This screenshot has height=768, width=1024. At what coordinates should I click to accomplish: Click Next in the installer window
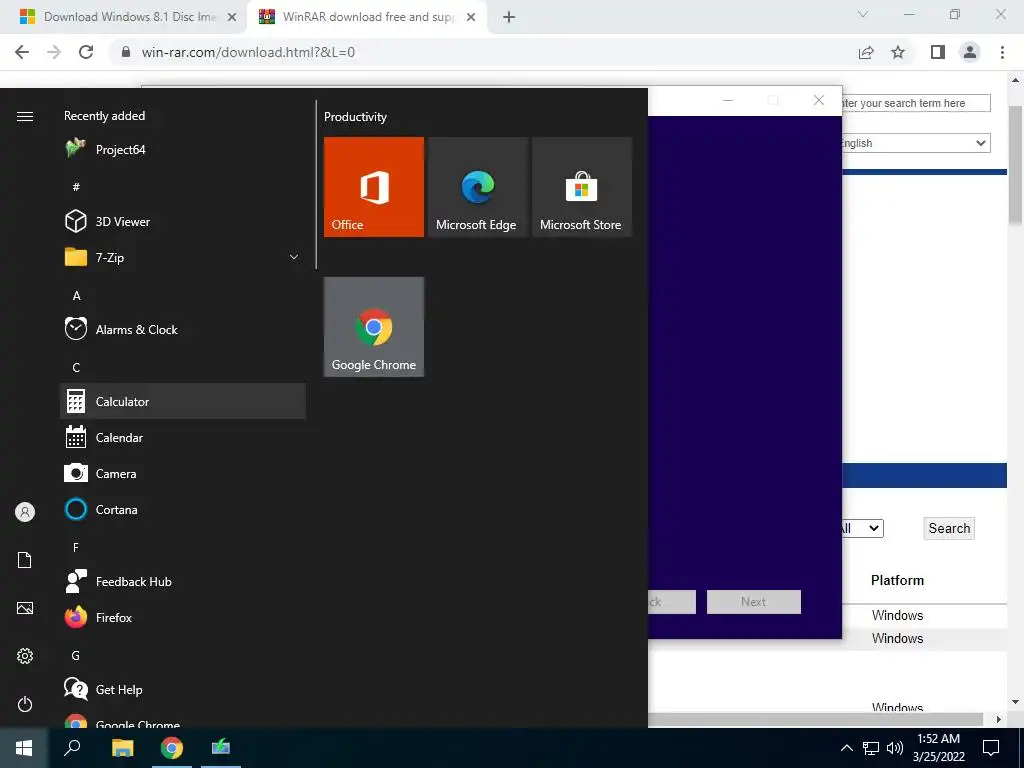pyautogui.click(x=754, y=601)
